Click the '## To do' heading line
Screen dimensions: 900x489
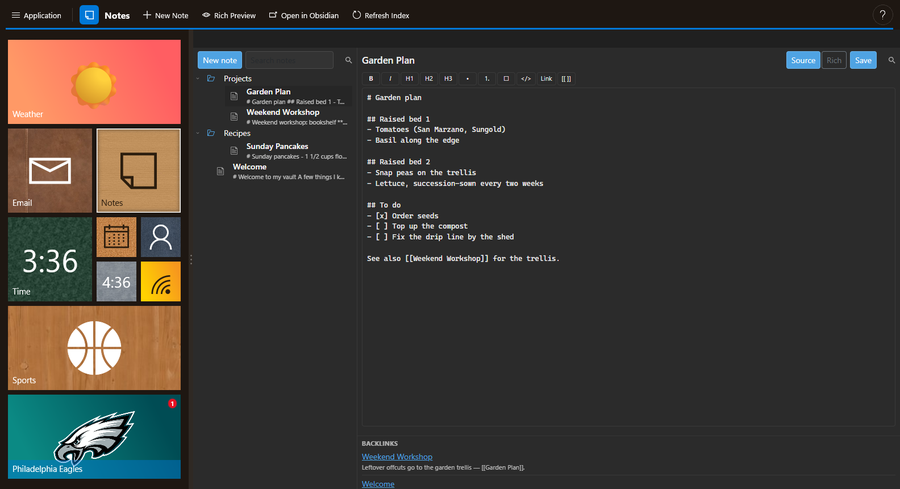coord(384,205)
